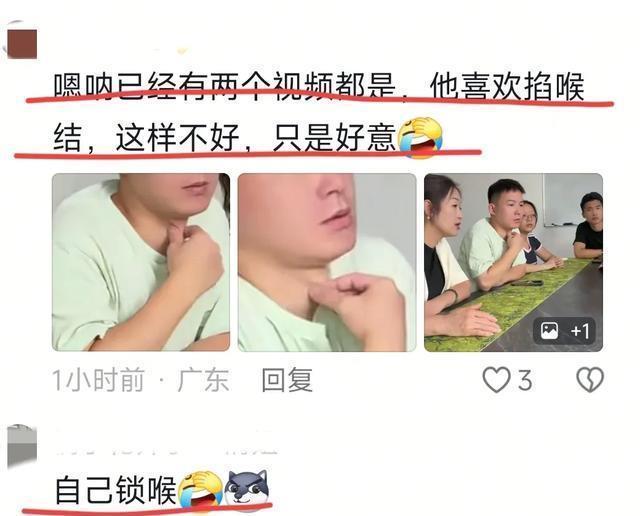Image resolution: width=640 pixels, height=516 pixels.
Task: Select the comment text 嗯呐已经有两个视频都是
Action: click(x=225, y=87)
